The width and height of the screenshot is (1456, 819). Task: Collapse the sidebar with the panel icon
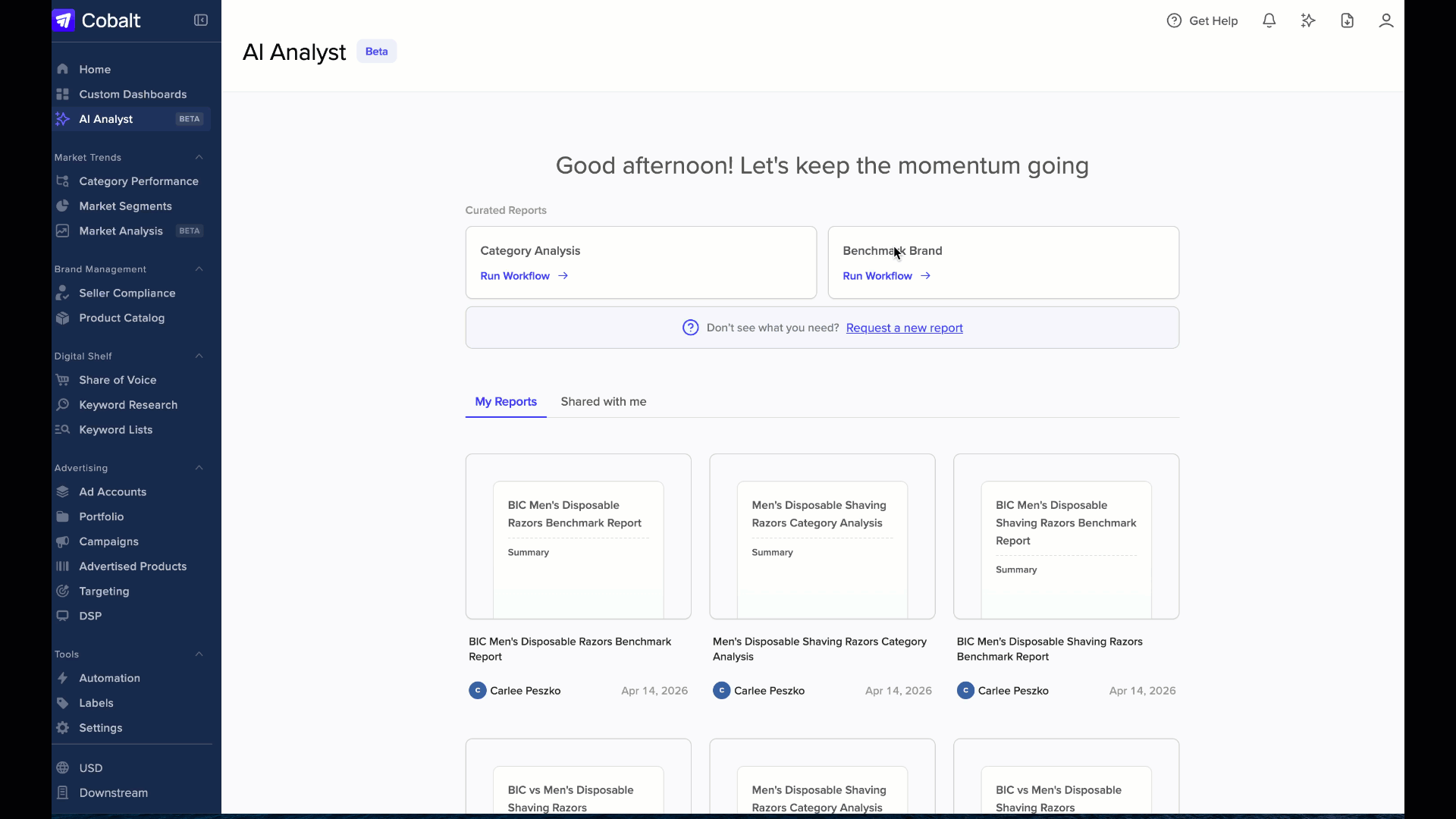(x=201, y=20)
